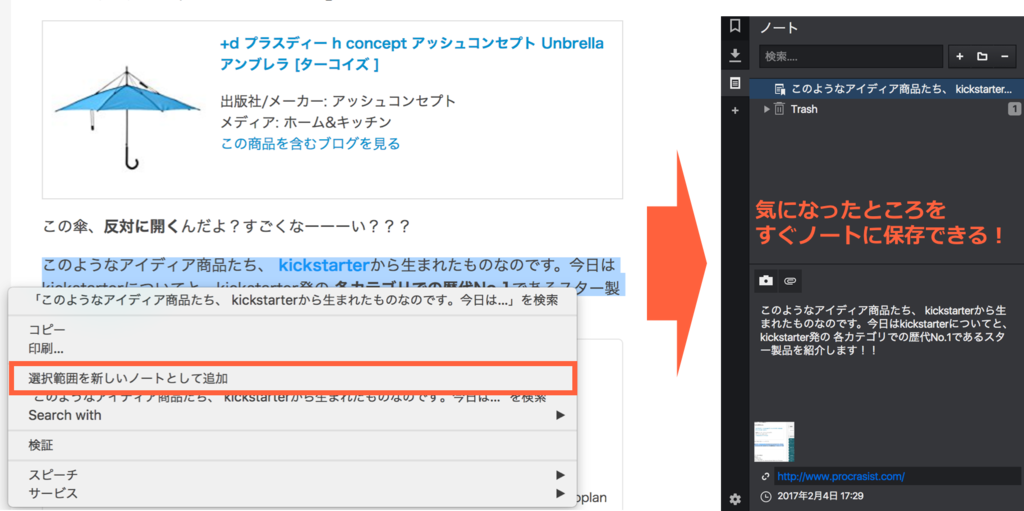Open settings gear in the sidebar
This screenshot has height=511, width=1024.
point(735,499)
